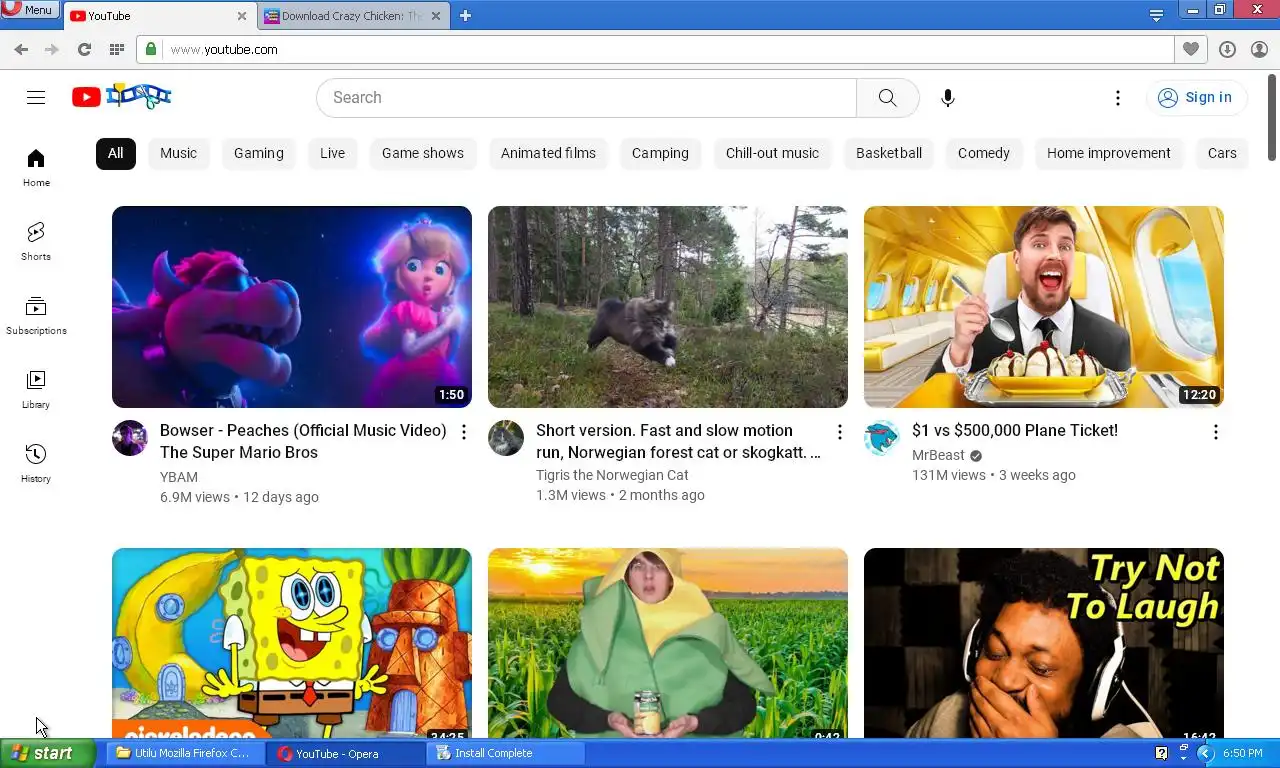This screenshot has width=1280, height=768.
Task: Play the Try Not To Laugh thumbnail
Action: coord(1044,643)
